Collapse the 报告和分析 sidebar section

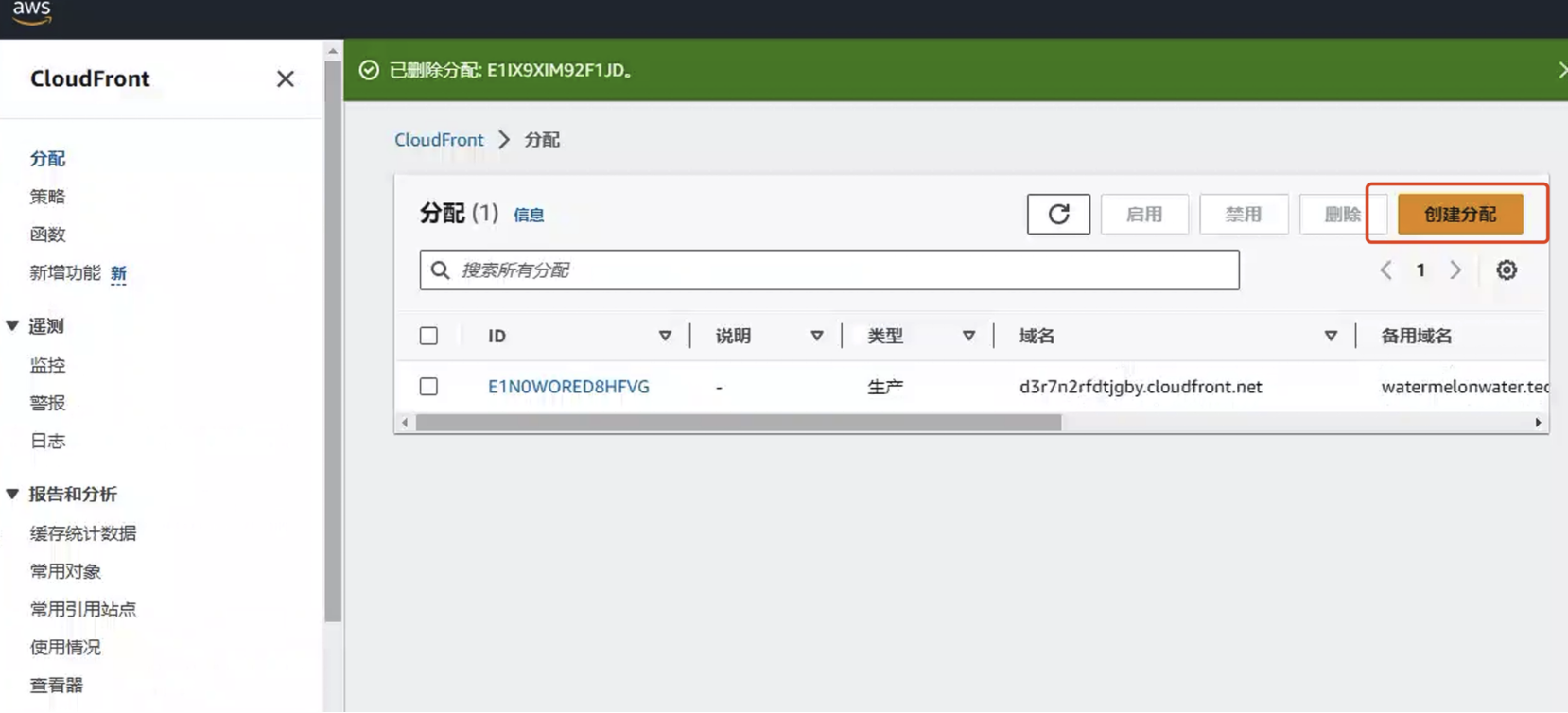point(12,495)
